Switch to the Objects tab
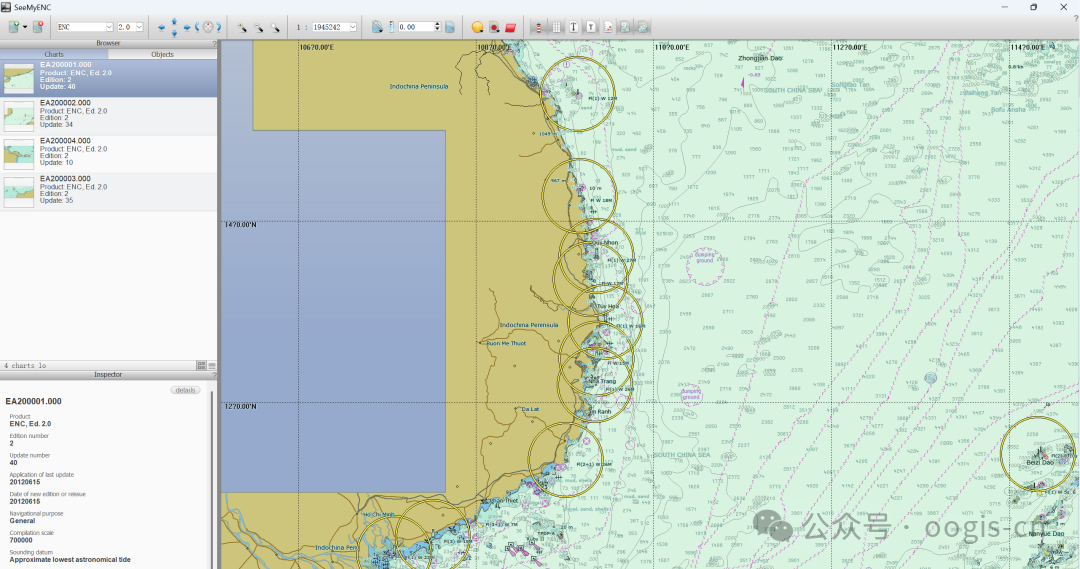Screen dimensions: 1080x569 (163, 54)
